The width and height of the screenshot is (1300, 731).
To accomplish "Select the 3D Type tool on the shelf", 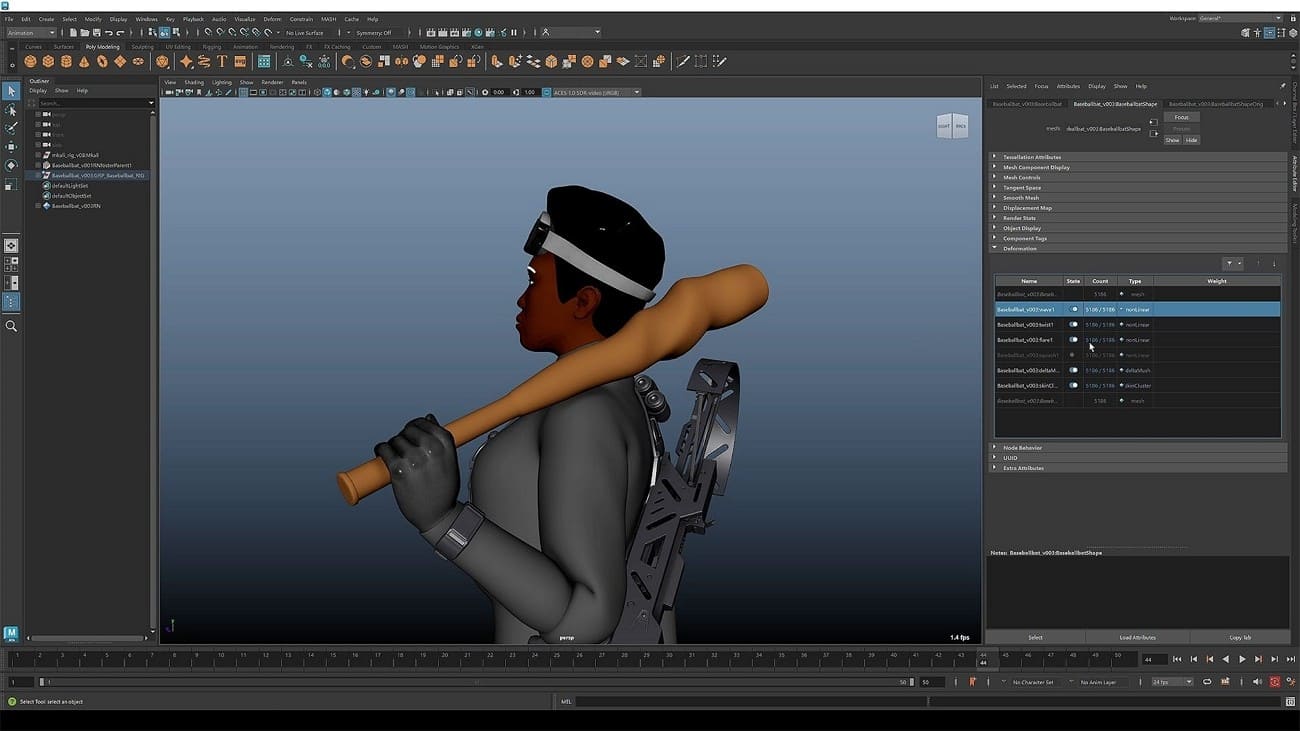I will coord(220,62).
